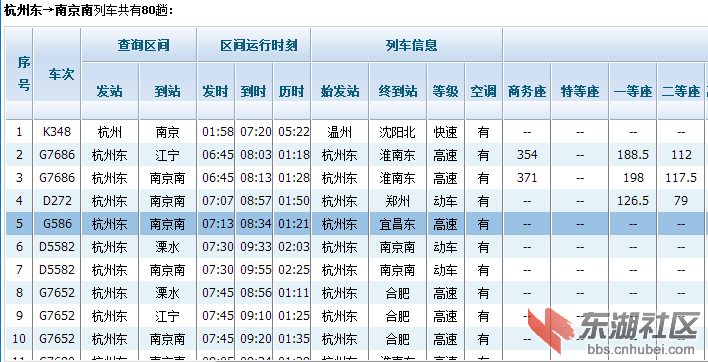Click duration 01:11 cell
Image resolution: width=708 pixels, height=362 pixels.
pos(293,293)
